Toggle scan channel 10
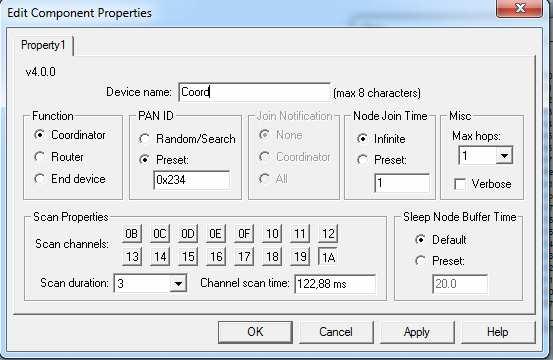Screen dimensions: 553x360 tap(272, 233)
